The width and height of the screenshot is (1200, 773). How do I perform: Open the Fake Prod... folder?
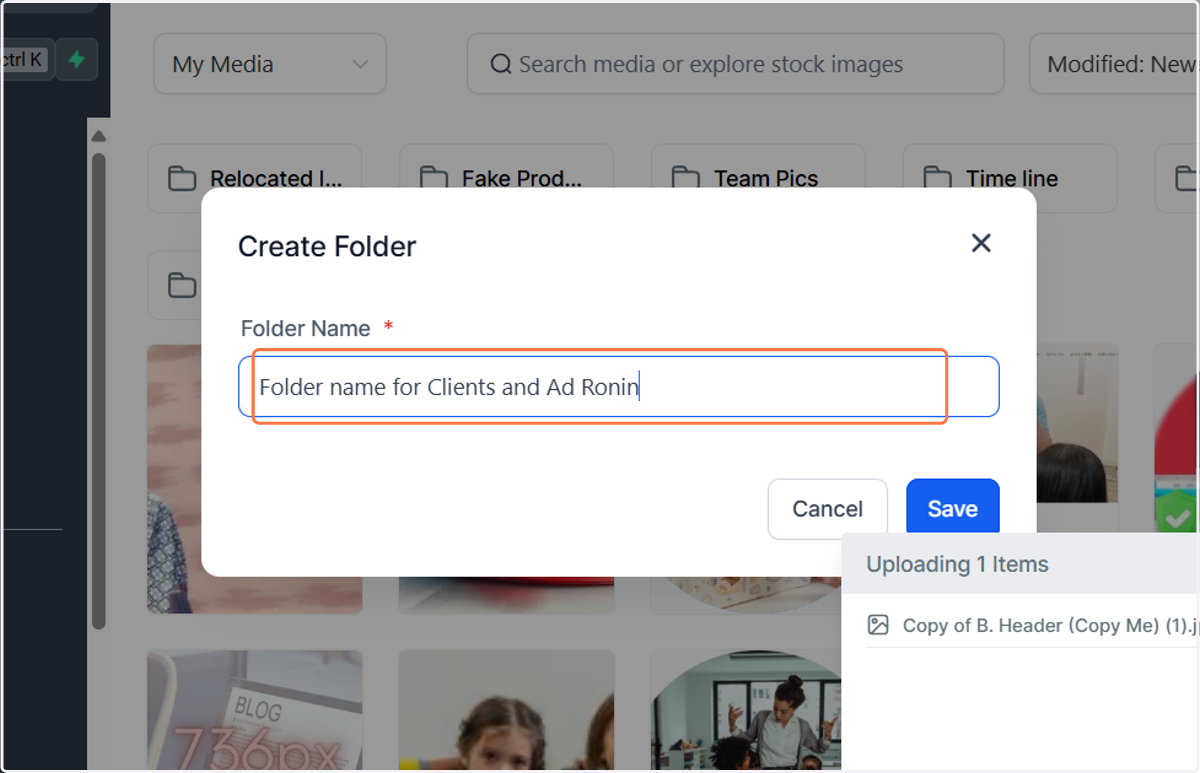[x=506, y=178]
